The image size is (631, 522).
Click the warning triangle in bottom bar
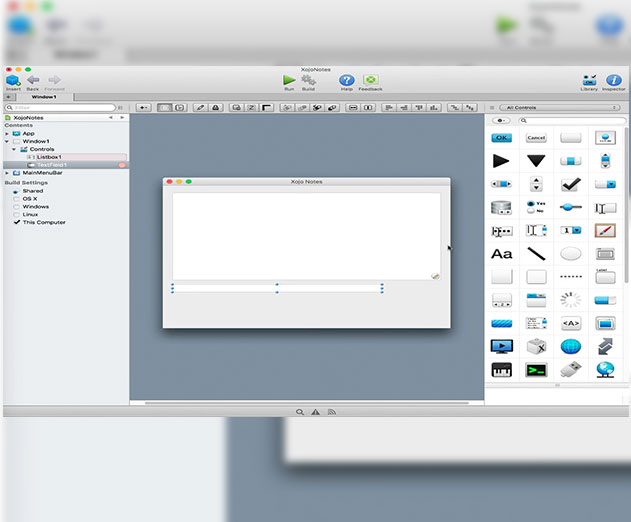coord(316,412)
